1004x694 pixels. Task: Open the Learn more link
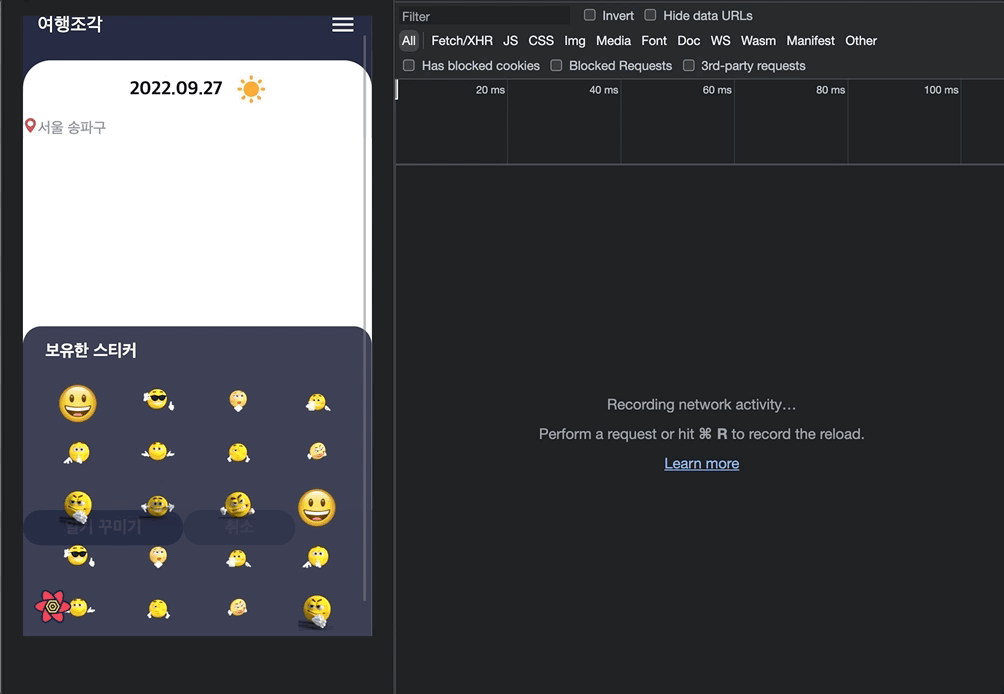click(701, 464)
